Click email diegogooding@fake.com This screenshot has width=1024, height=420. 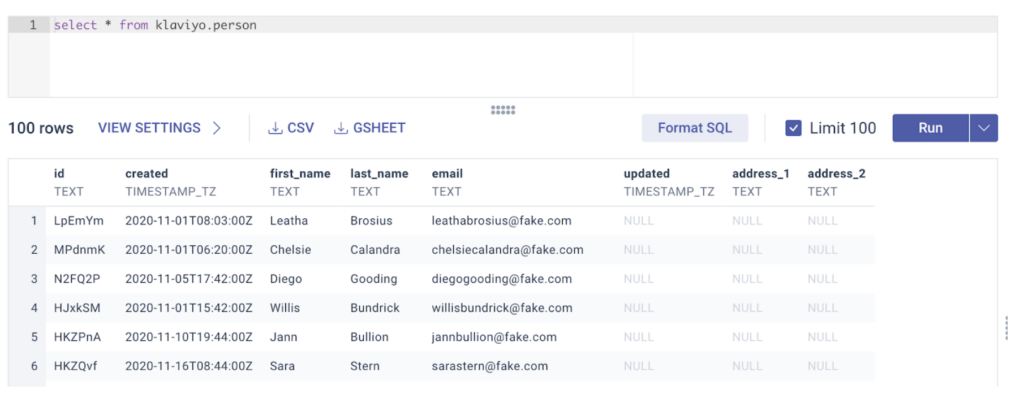pyautogui.click(x=502, y=279)
